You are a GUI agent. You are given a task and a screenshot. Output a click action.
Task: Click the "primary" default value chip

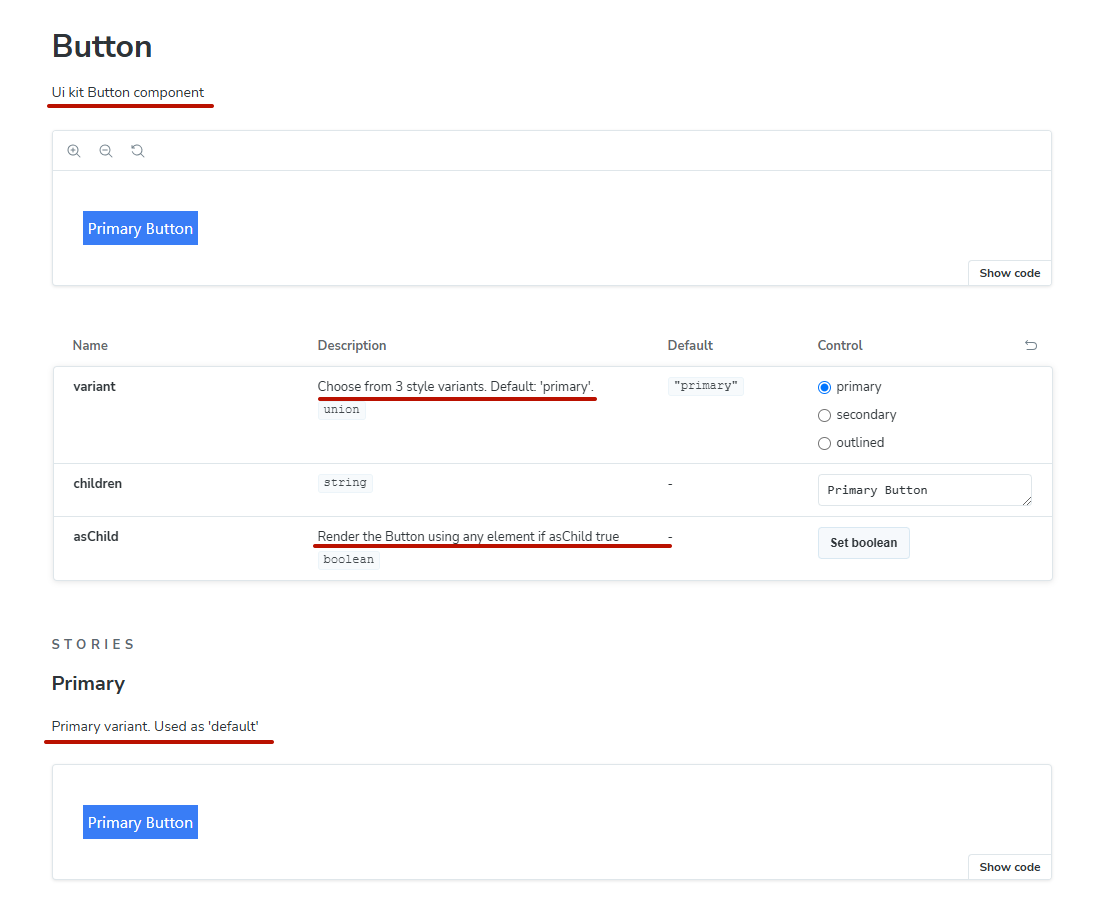click(x=706, y=386)
